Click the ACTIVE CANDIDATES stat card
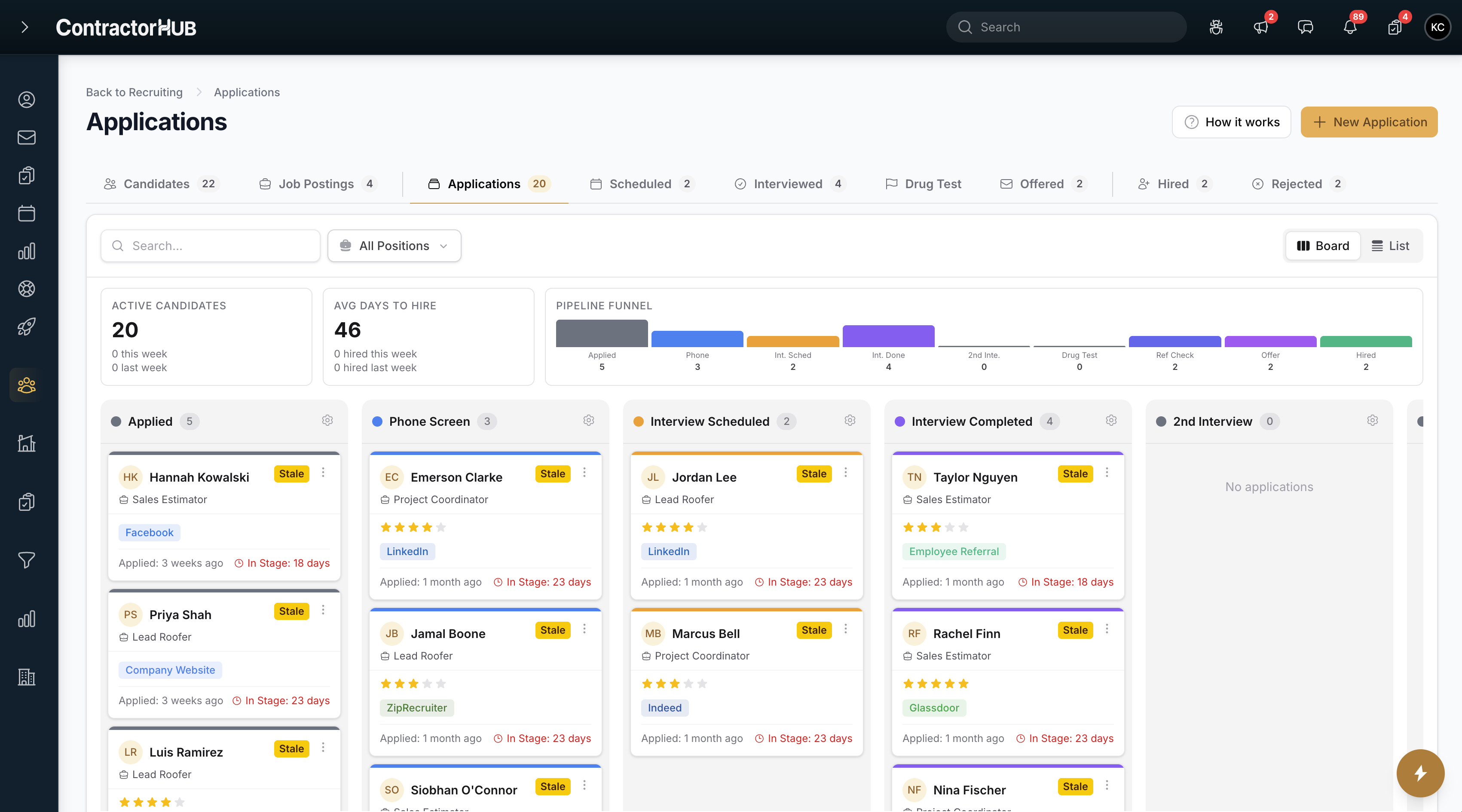This screenshot has height=812, width=1462. click(207, 336)
